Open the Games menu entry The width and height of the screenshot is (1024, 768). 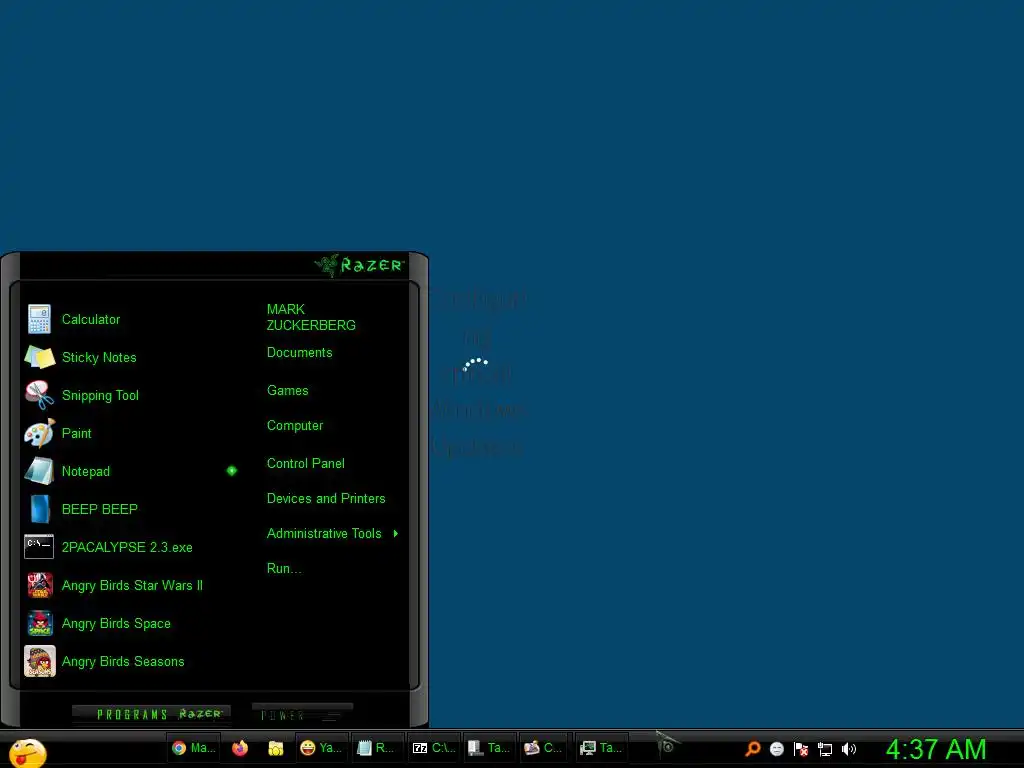[287, 391]
